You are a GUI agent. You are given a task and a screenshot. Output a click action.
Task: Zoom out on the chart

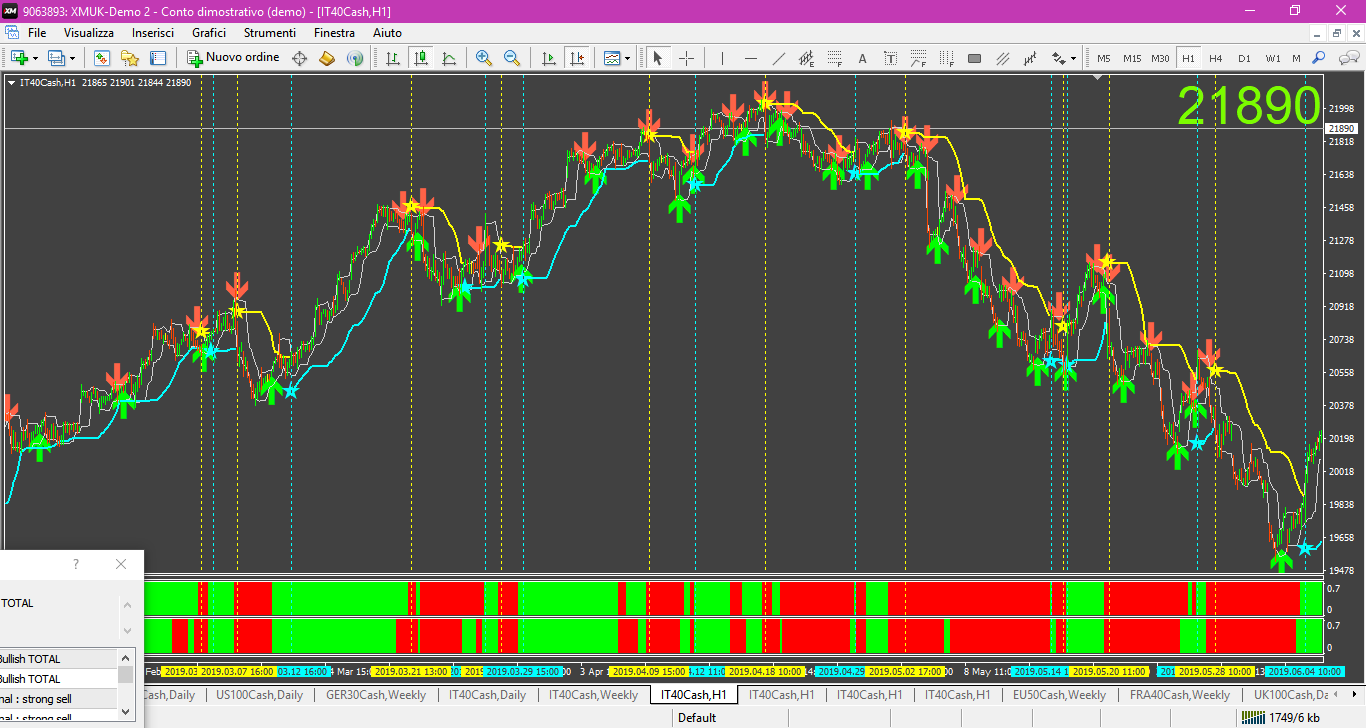click(512, 58)
